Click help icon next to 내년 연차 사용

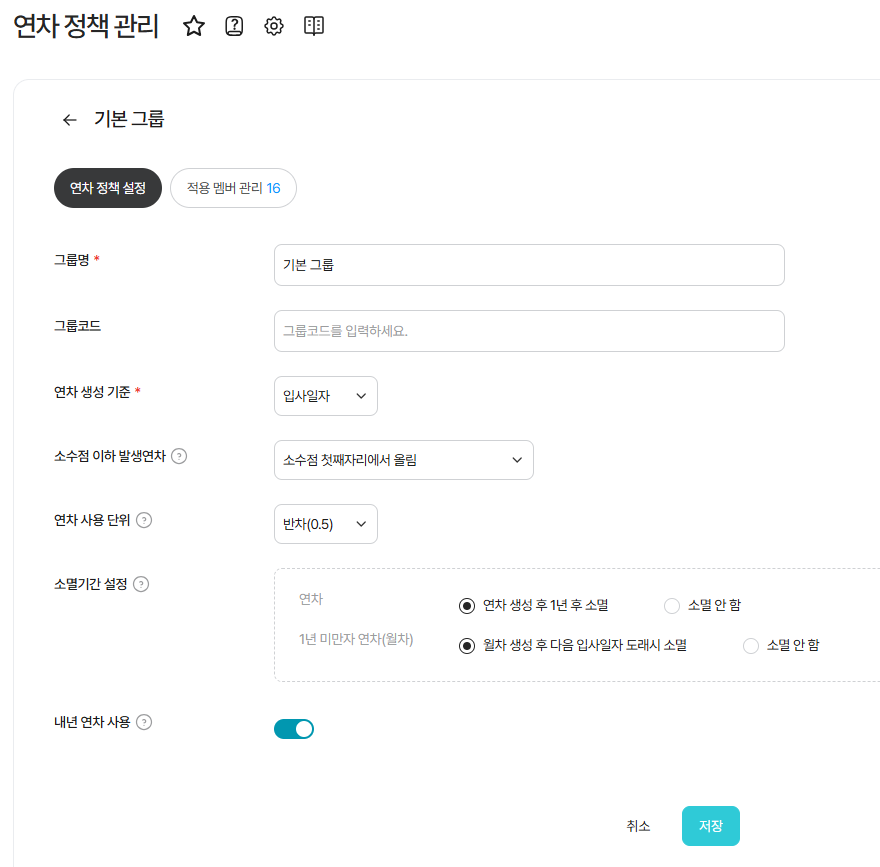tap(144, 722)
